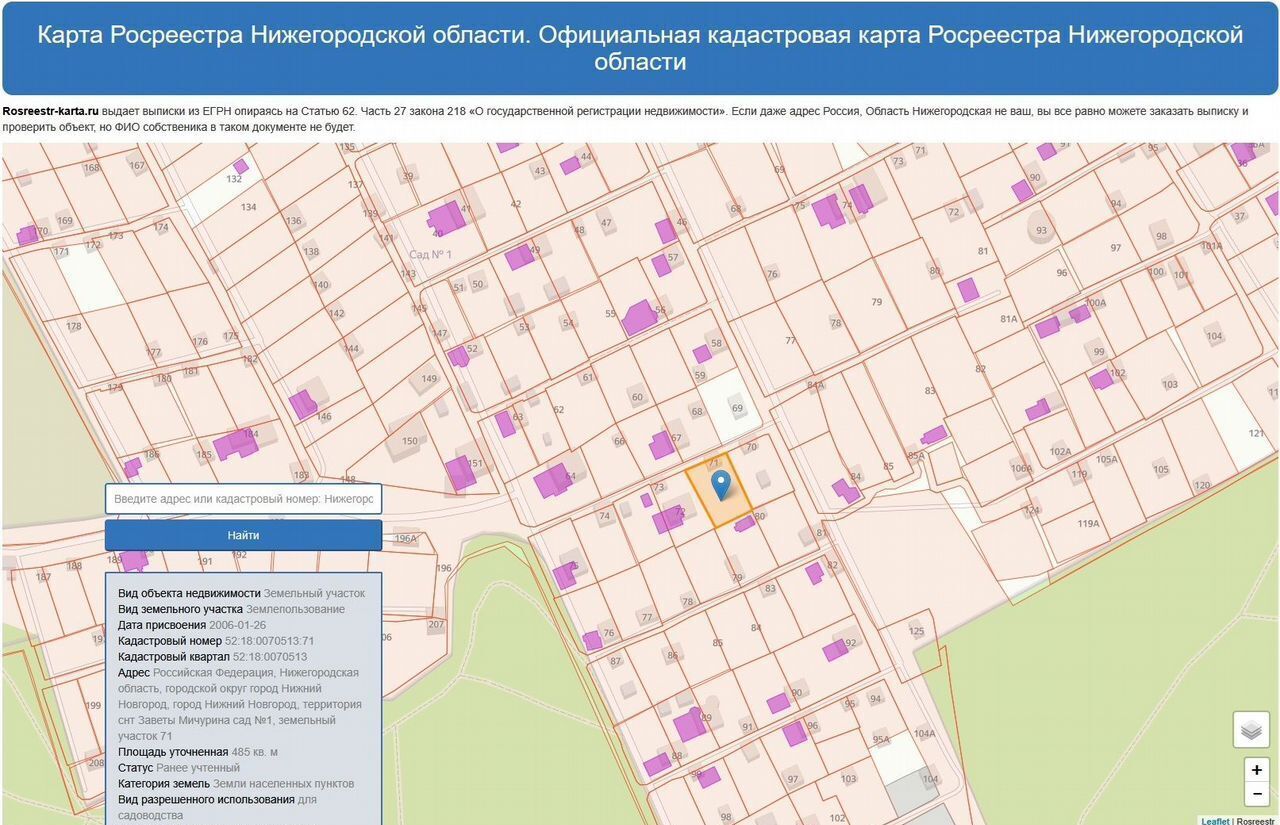Image resolution: width=1280 pixels, height=825 pixels.
Task: Select parcel 119А on the map
Action: click(x=1088, y=524)
